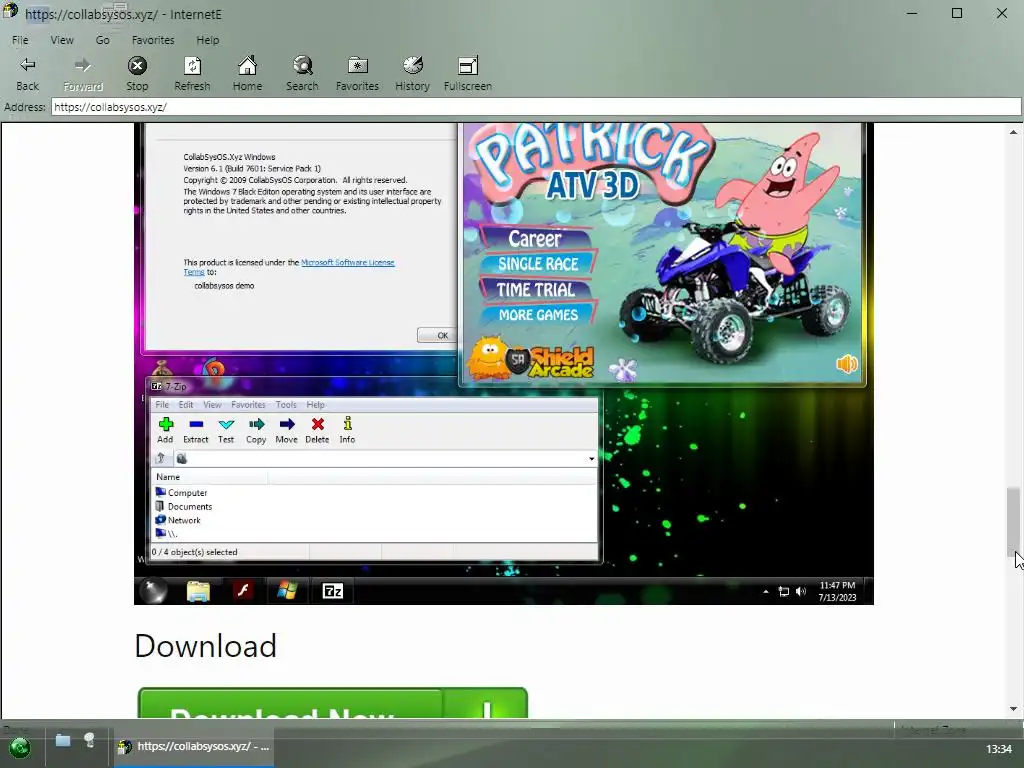The height and width of the screenshot is (768, 1024).
Task: Open the 7-Zip Tools menu
Action: (x=286, y=405)
